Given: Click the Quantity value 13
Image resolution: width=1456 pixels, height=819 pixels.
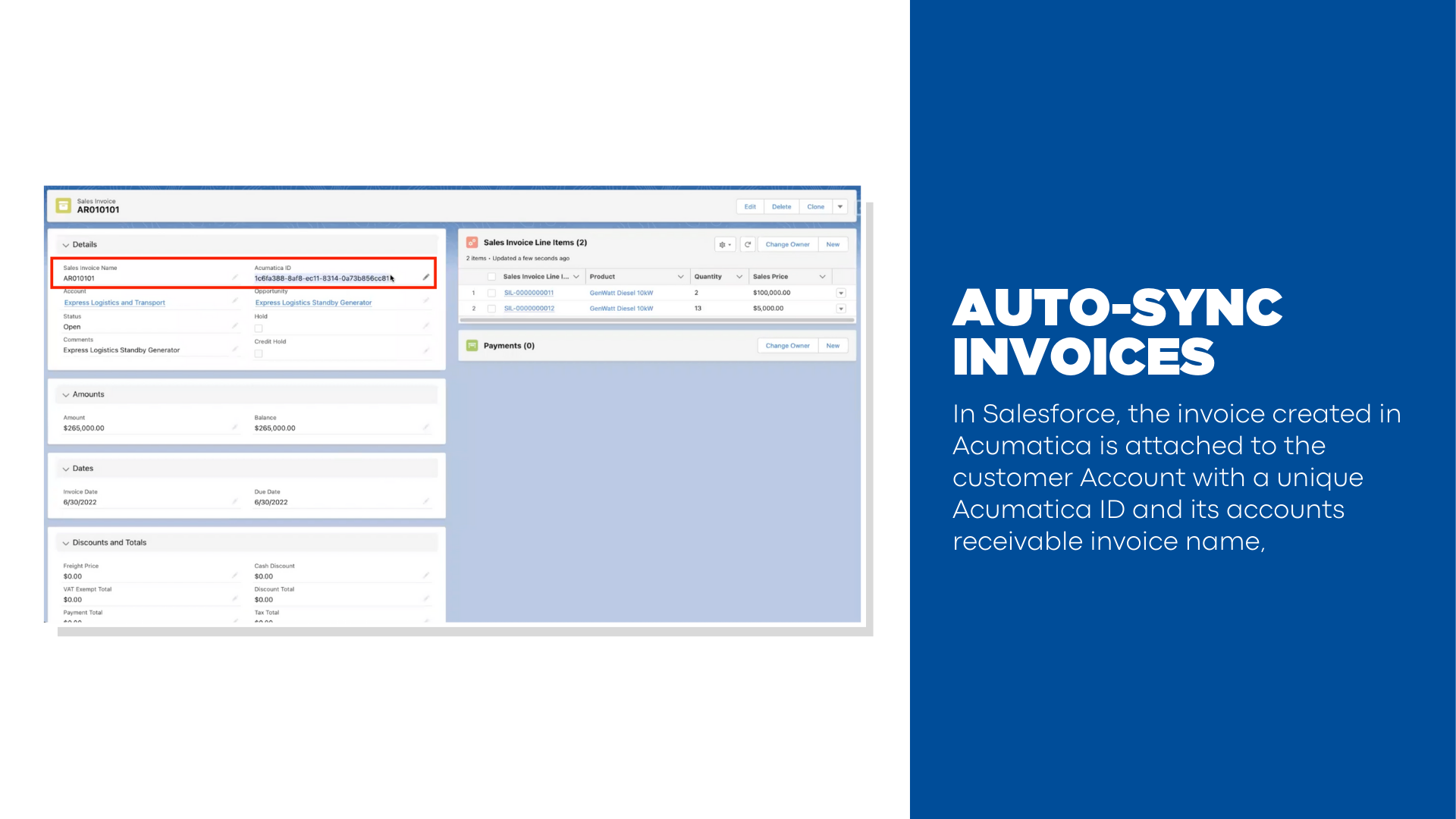Looking at the screenshot, I should 698,309.
